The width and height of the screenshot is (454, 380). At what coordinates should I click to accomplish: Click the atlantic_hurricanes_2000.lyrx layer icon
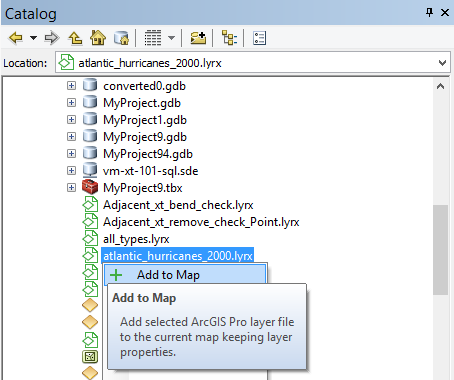point(90,256)
